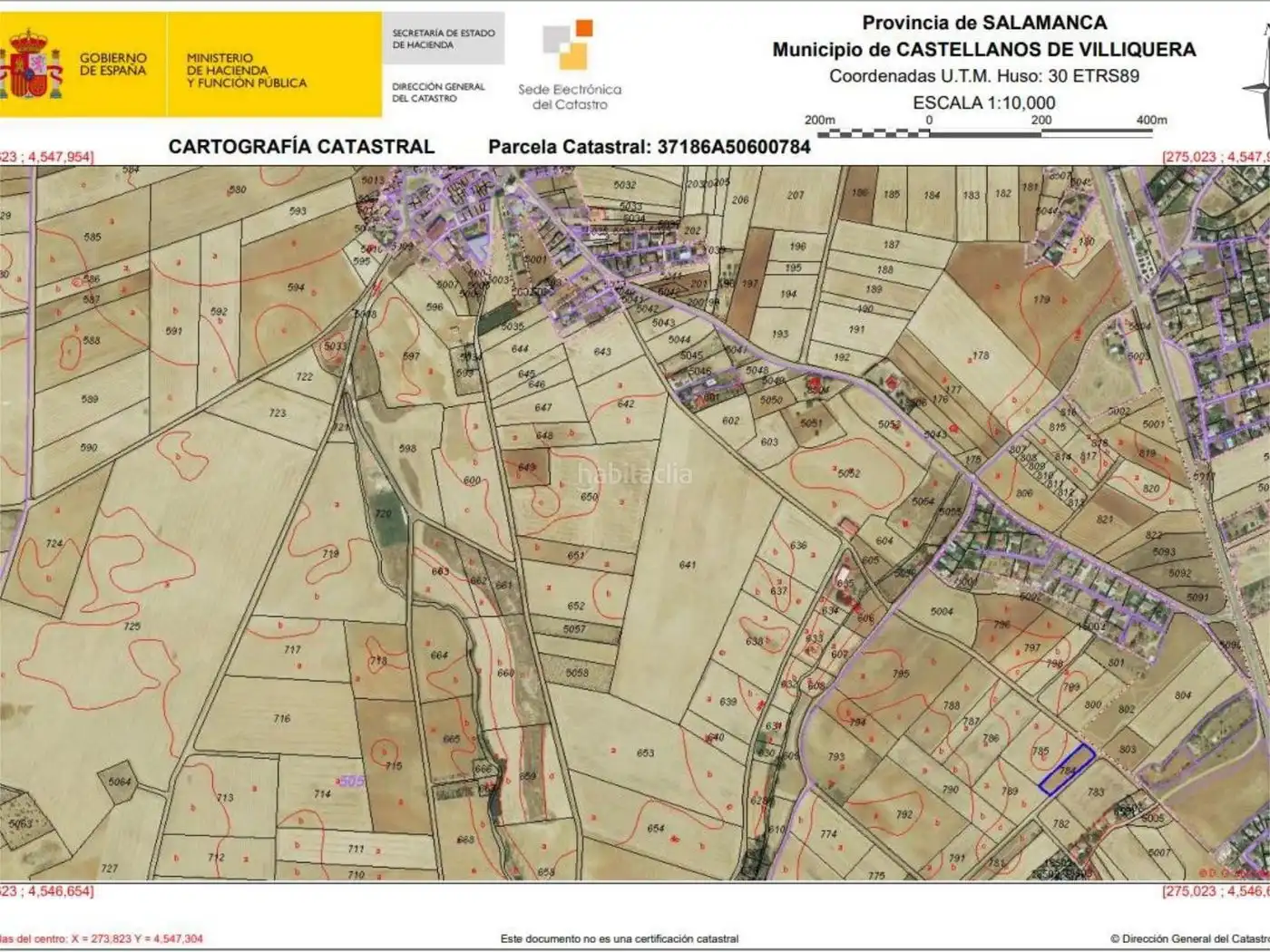Click 'MINISTERIO DE HACIENDA Y FUNCIÓN PÚBLICA' label

click(x=247, y=70)
